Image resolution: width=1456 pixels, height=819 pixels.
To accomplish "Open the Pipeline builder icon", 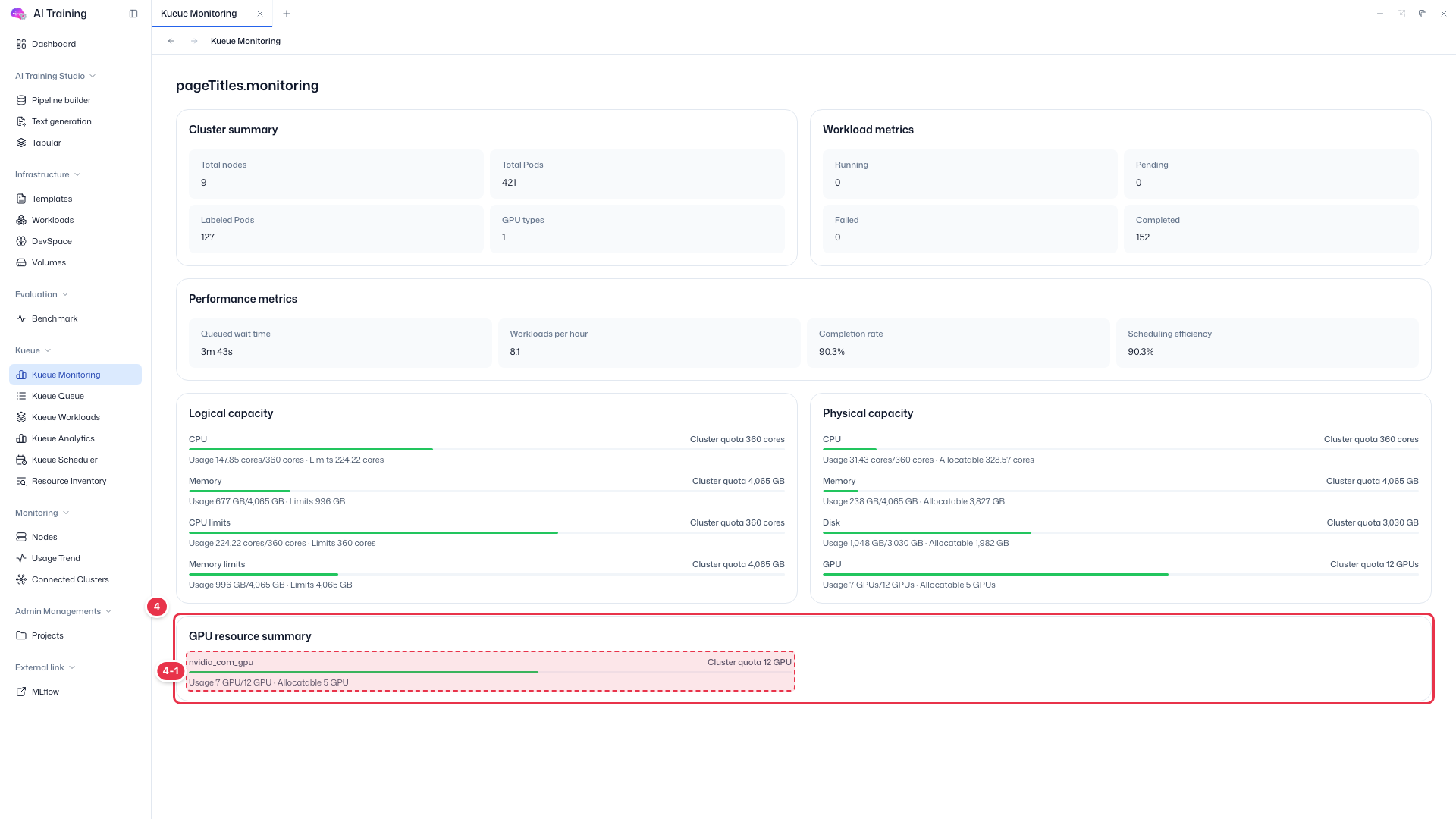I will pyautogui.click(x=21, y=100).
